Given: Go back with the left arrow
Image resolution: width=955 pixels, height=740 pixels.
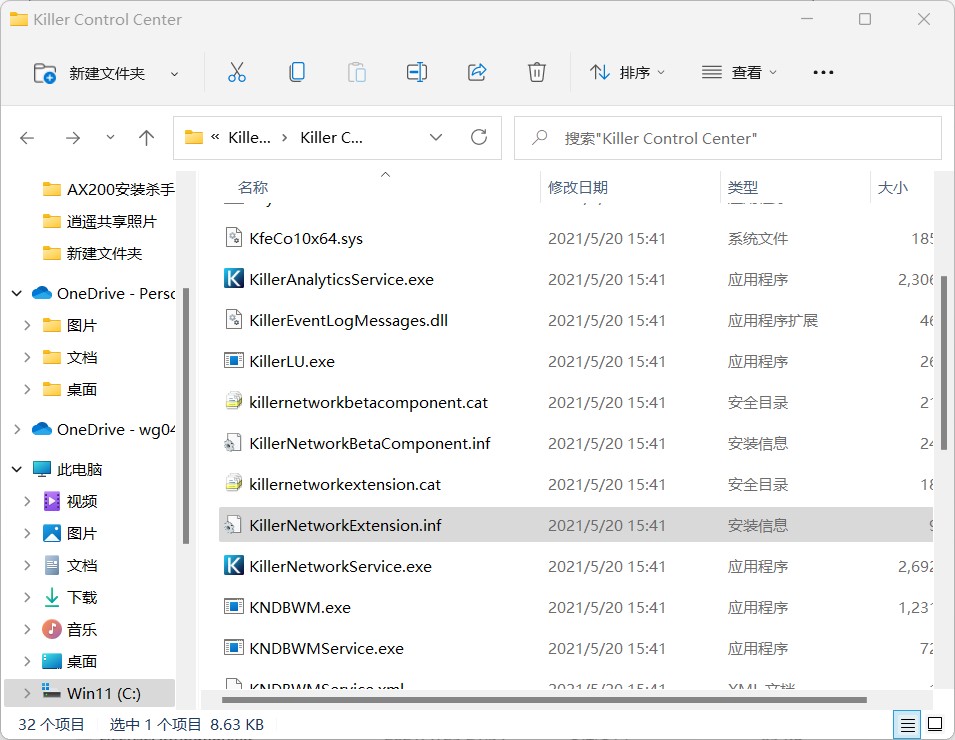Looking at the screenshot, I should 27,138.
